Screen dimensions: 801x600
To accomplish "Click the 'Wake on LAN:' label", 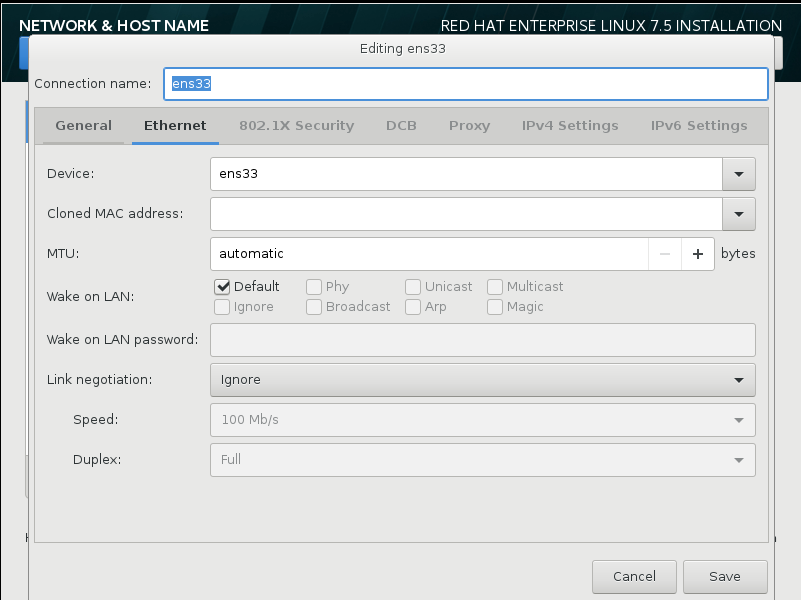I will (x=90, y=297).
